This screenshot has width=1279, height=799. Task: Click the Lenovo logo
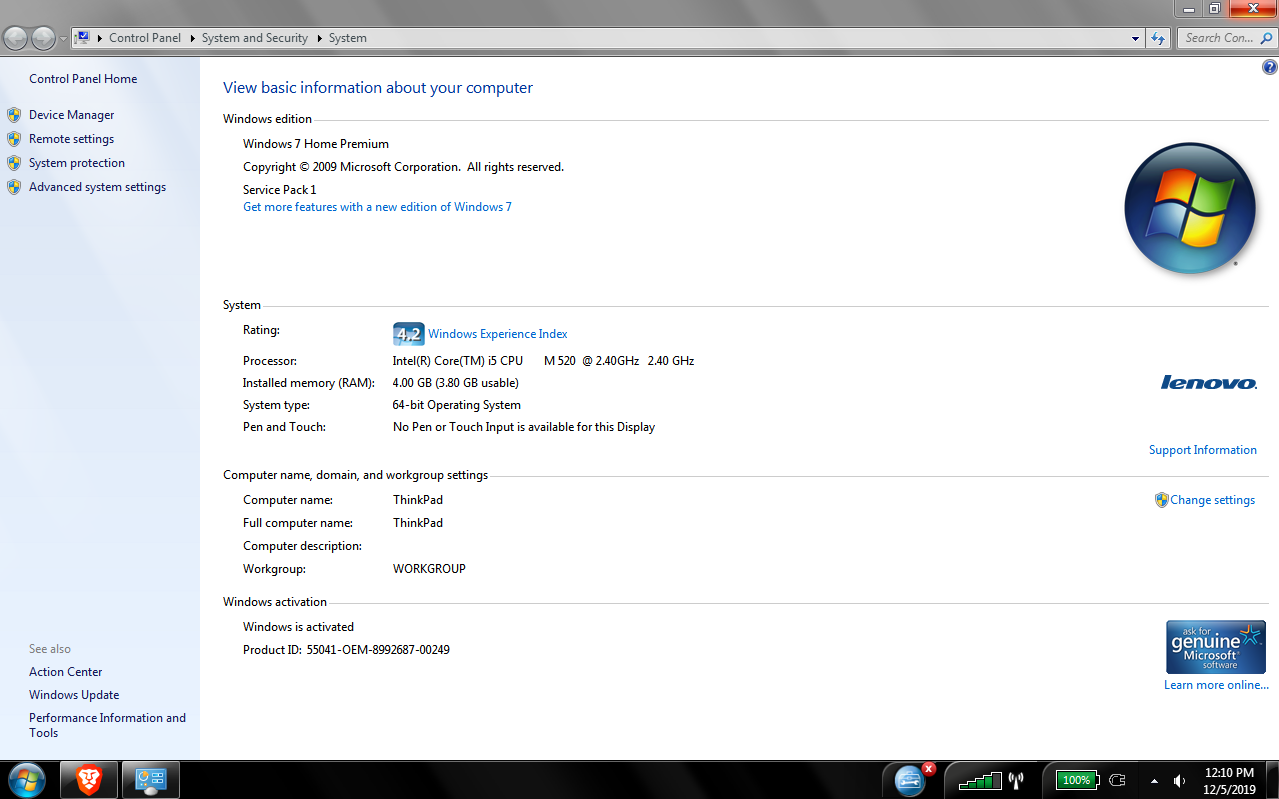1209,383
